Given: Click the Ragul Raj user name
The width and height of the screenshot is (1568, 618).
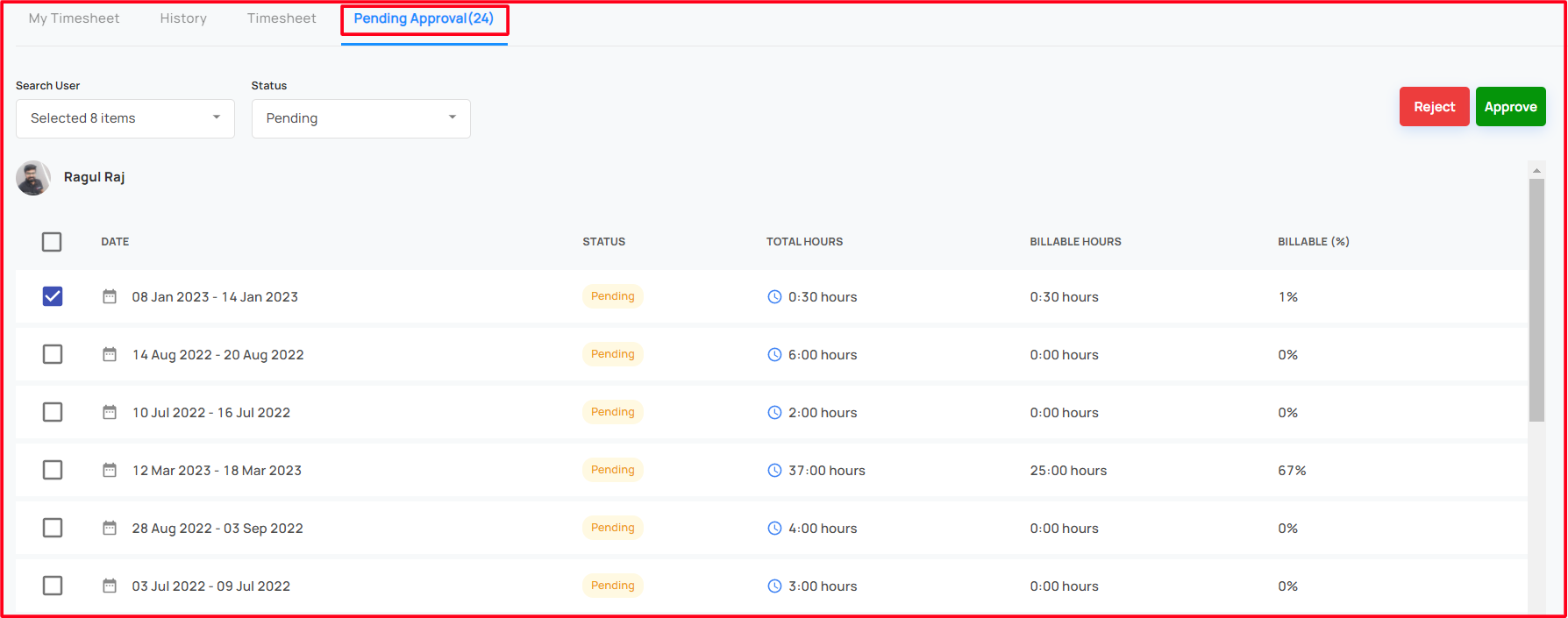Looking at the screenshot, I should (95, 177).
